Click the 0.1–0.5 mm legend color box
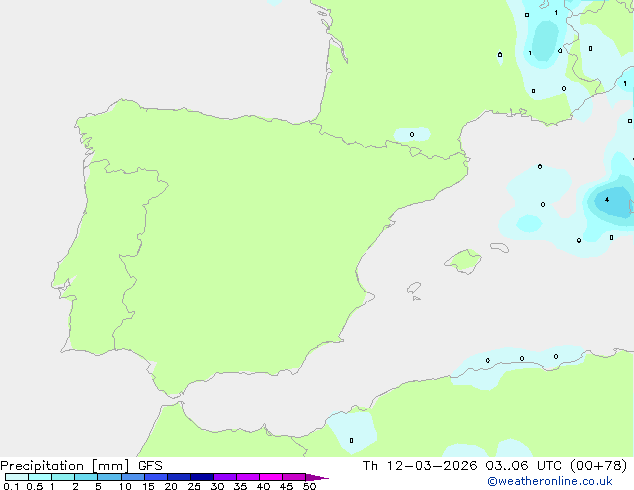Screen dimensions: 634x490 tap(17, 477)
